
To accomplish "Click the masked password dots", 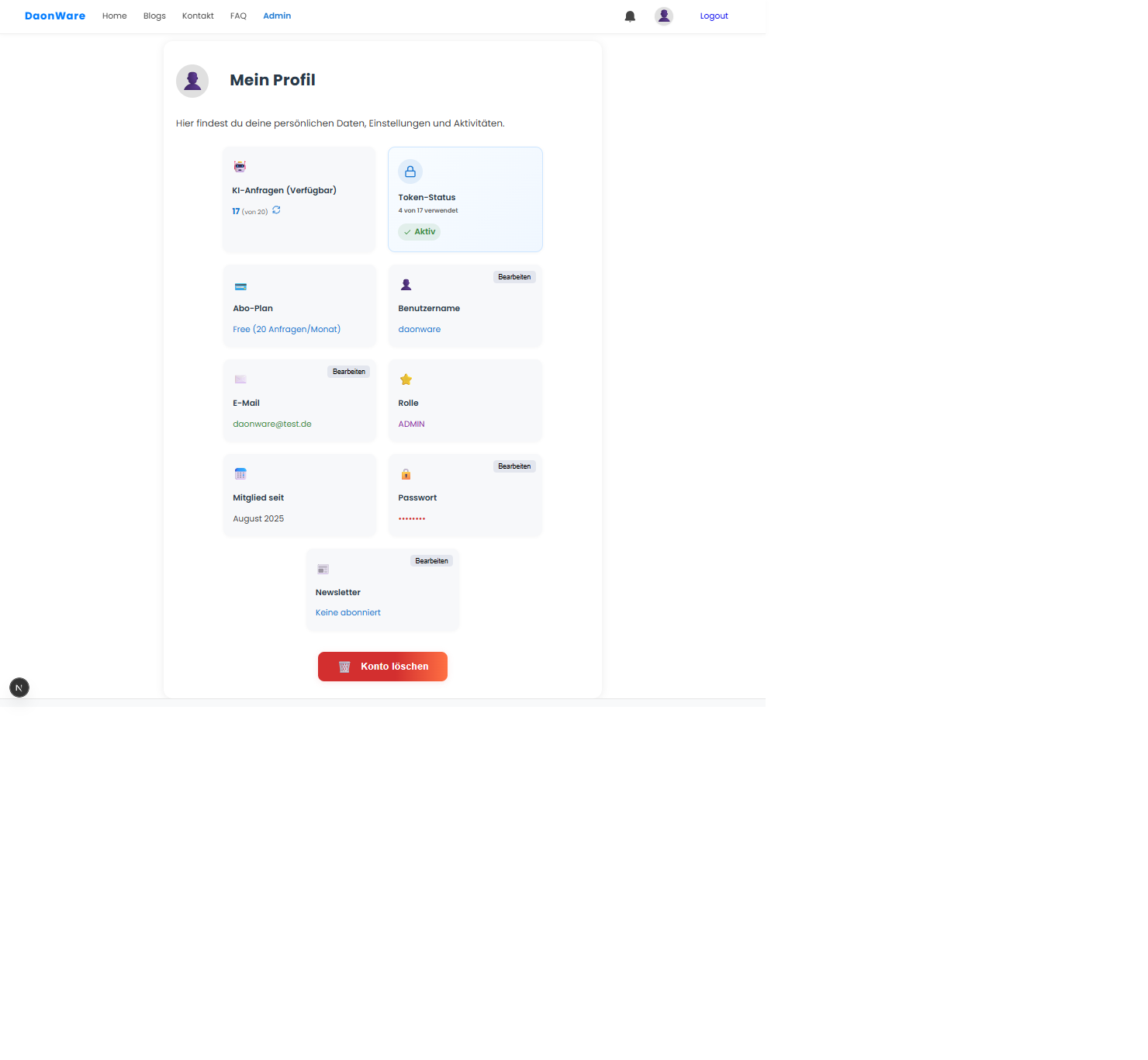I will 412,518.
